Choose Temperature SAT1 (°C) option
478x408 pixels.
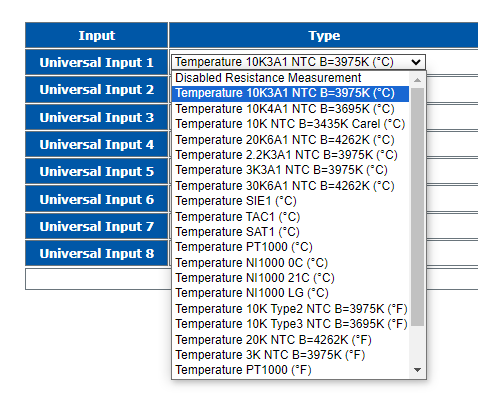[x=290, y=232]
